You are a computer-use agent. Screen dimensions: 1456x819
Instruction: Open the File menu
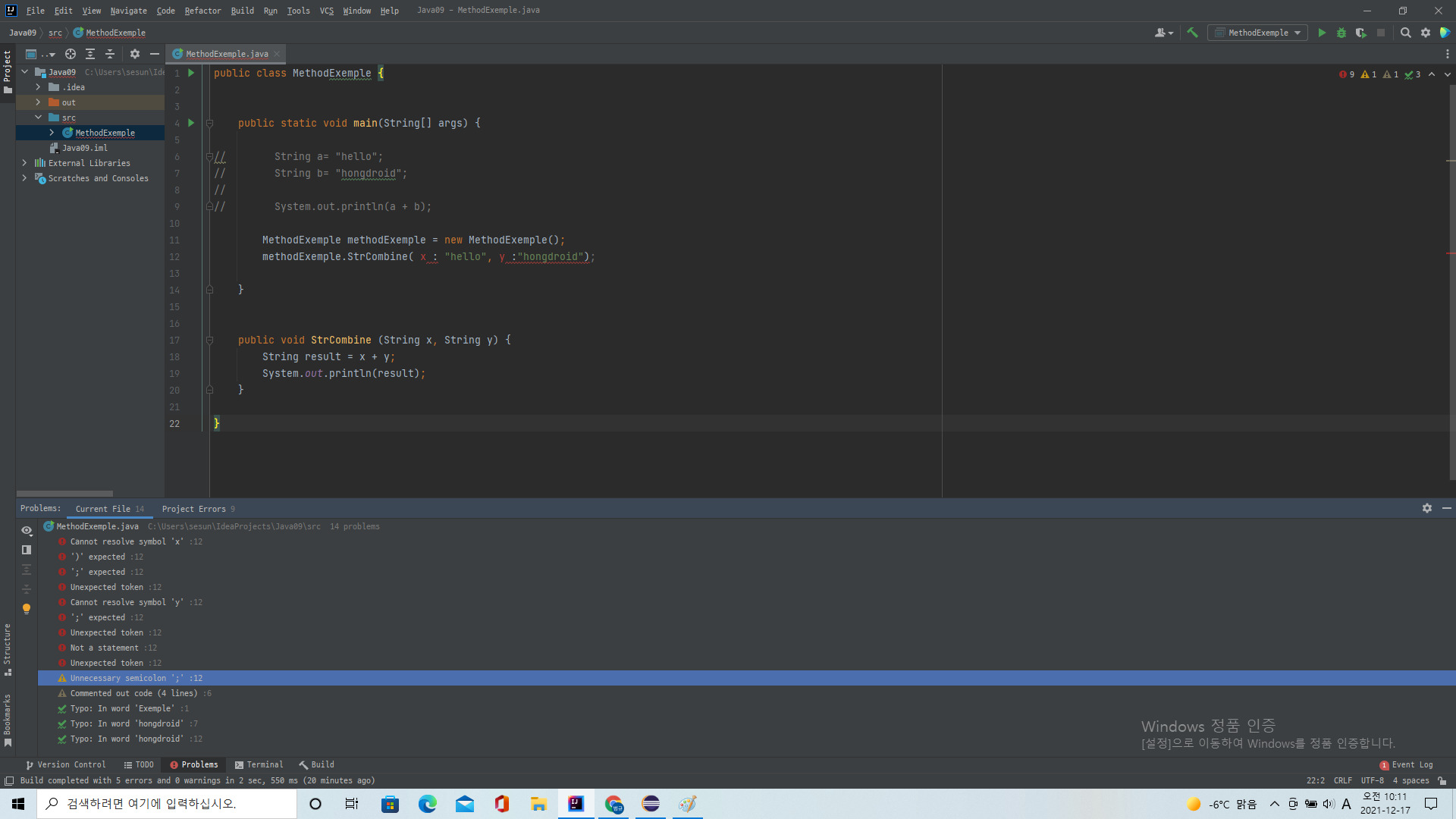point(36,11)
